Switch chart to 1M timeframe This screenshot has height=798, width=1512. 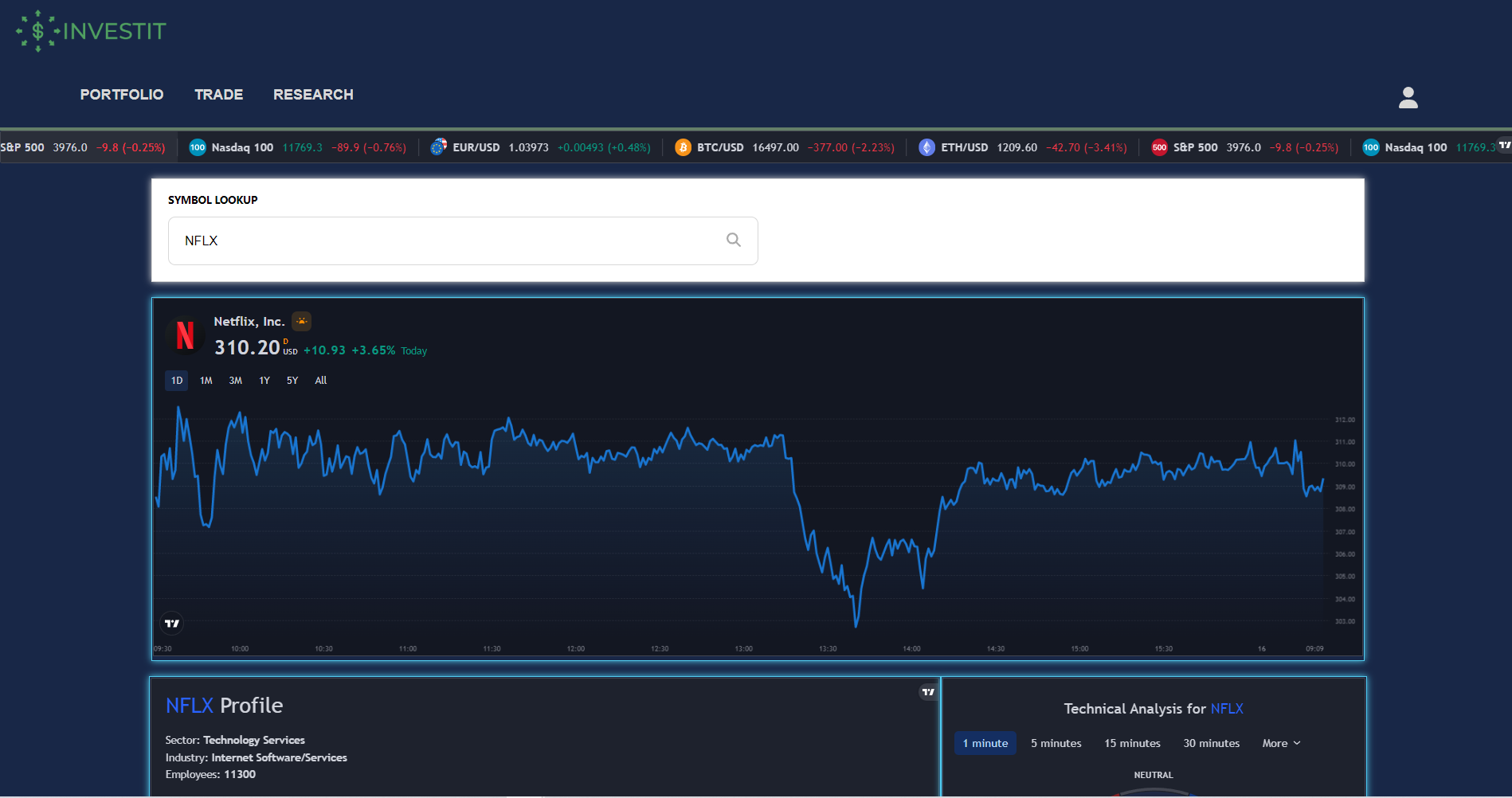pos(206,381)
